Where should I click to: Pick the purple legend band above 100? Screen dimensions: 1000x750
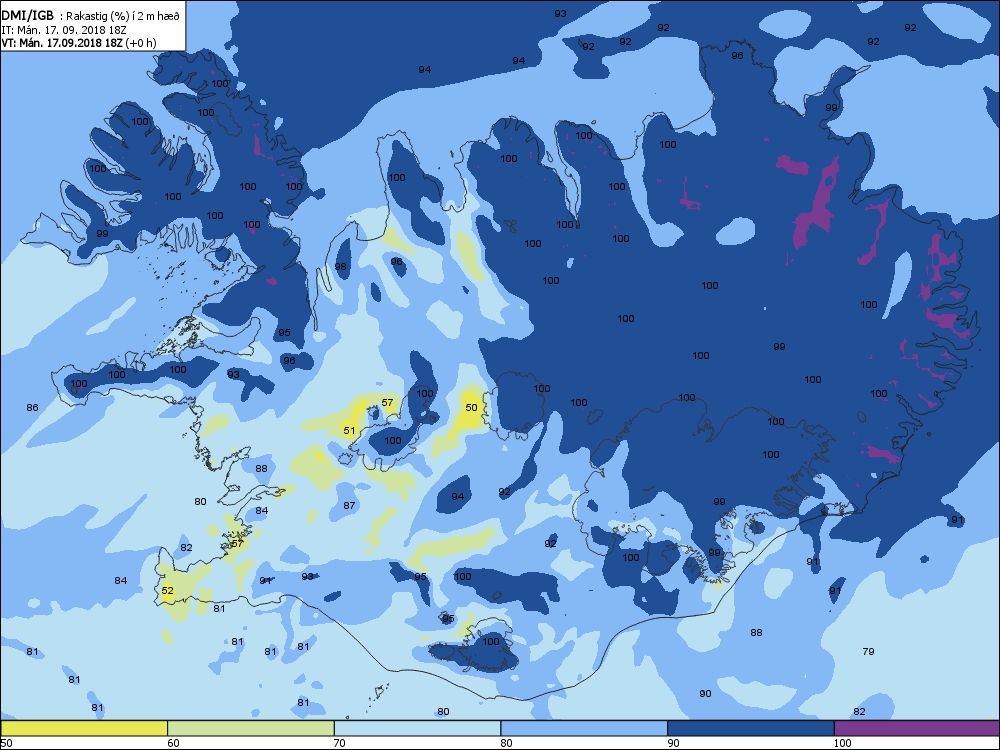point(916,728)
